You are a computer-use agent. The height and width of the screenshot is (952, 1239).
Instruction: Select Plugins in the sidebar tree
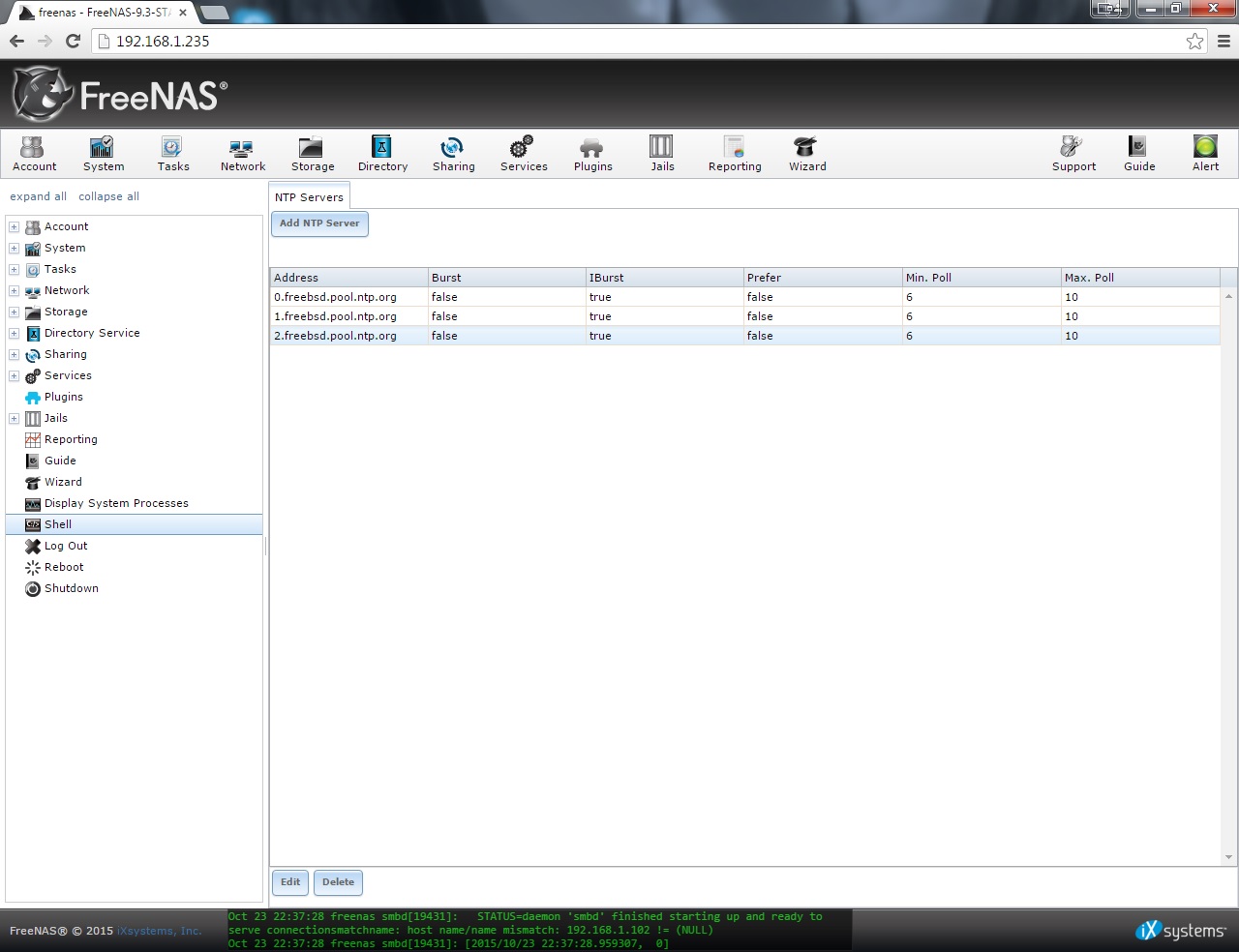[63, 397]
